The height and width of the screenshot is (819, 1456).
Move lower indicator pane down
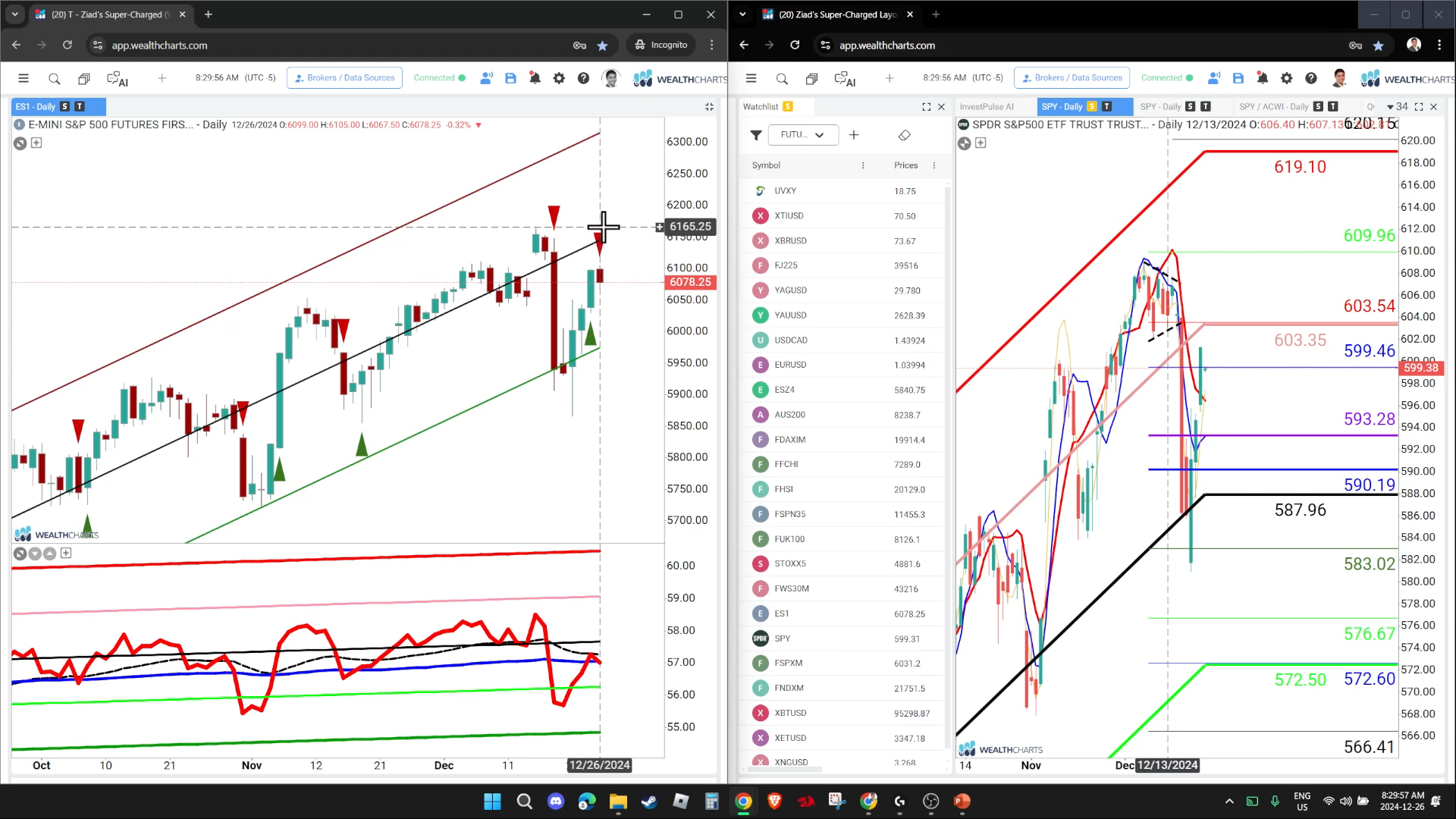[x=35, y=554]
